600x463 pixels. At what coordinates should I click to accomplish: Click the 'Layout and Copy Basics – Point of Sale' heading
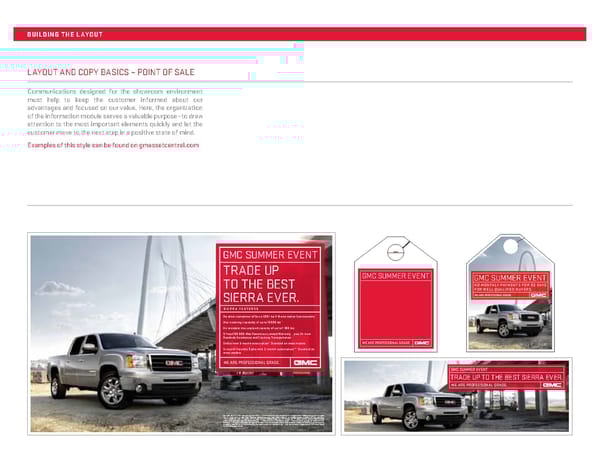click(111, 73)
